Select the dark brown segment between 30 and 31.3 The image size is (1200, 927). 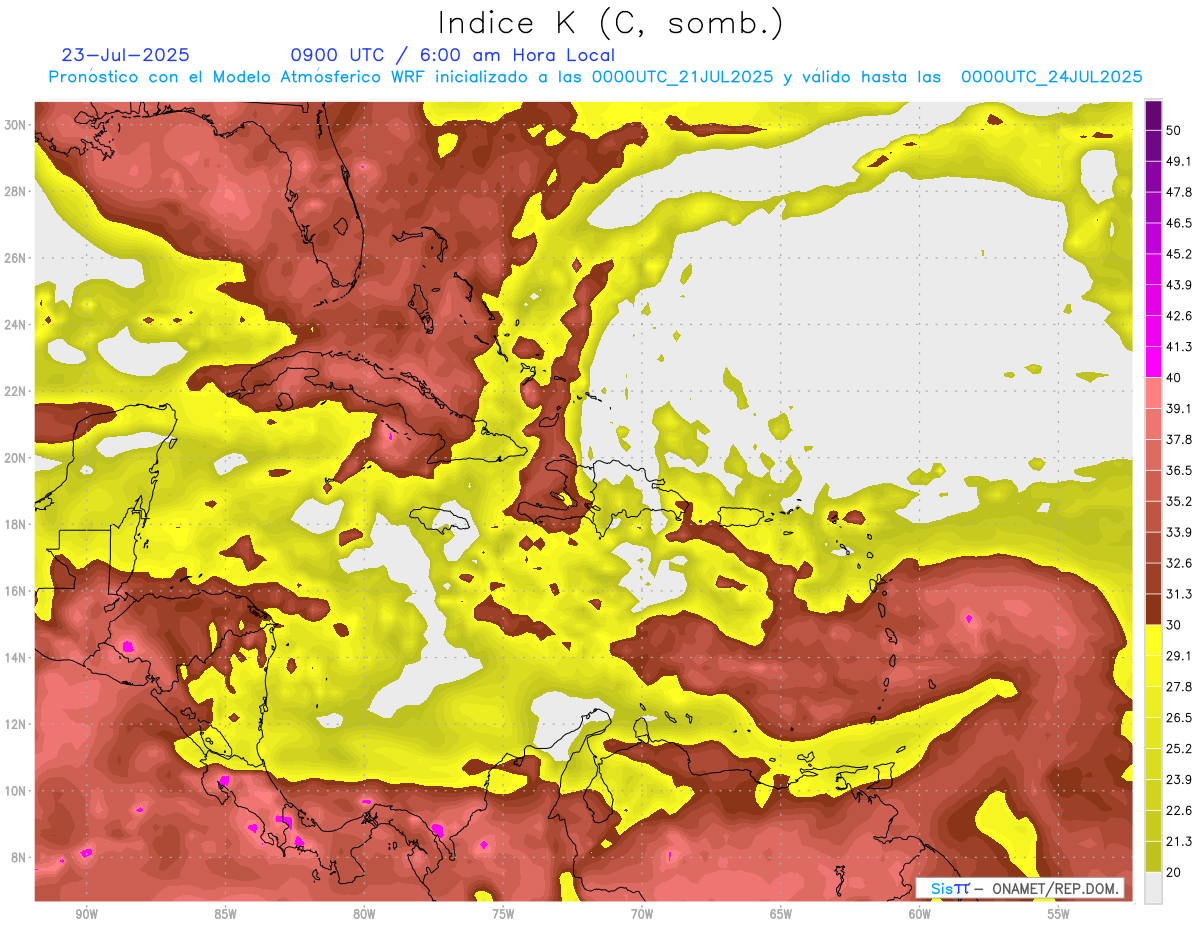(x=1153, y=609)
